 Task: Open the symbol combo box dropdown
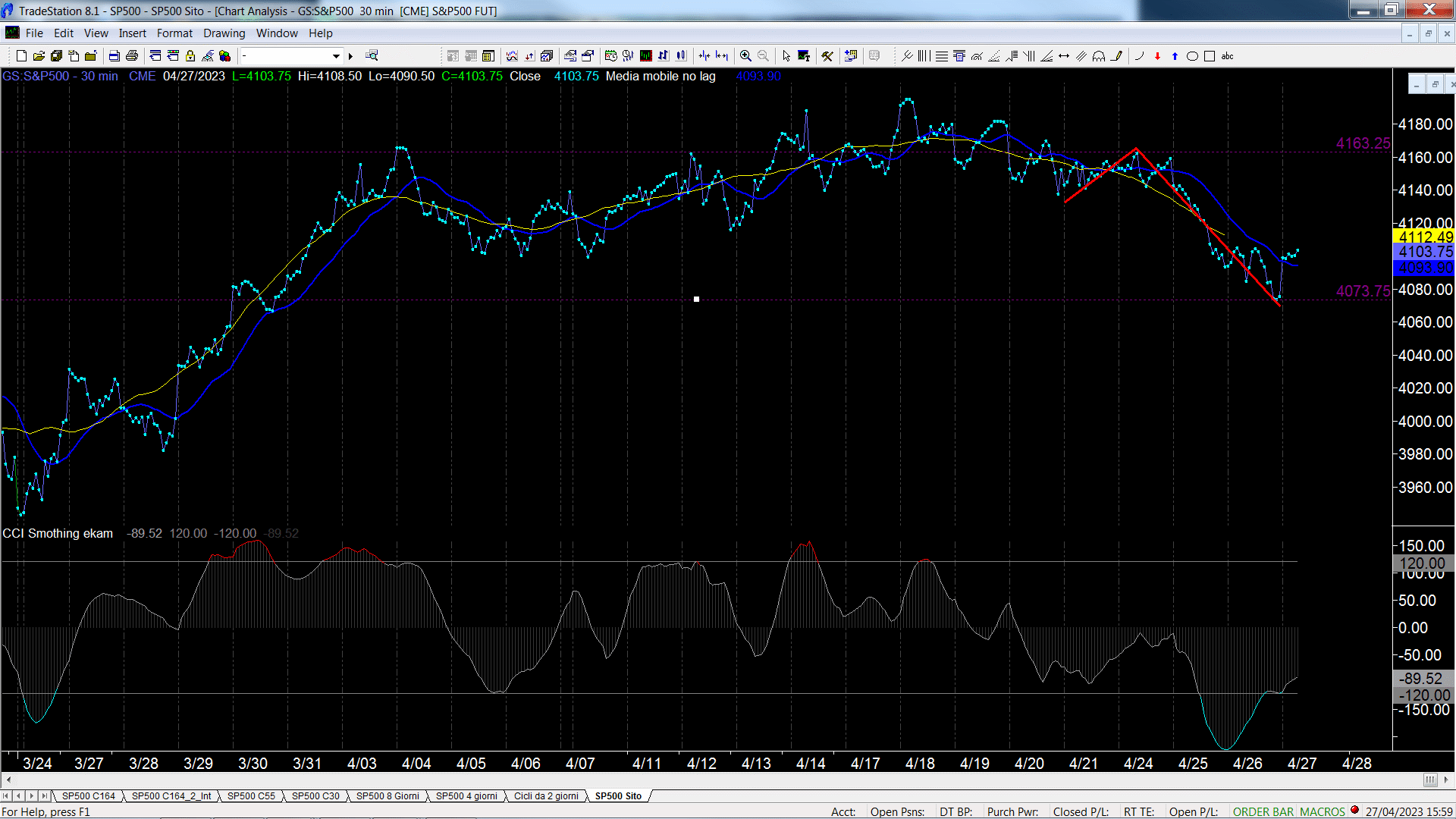tap(336, 56)
